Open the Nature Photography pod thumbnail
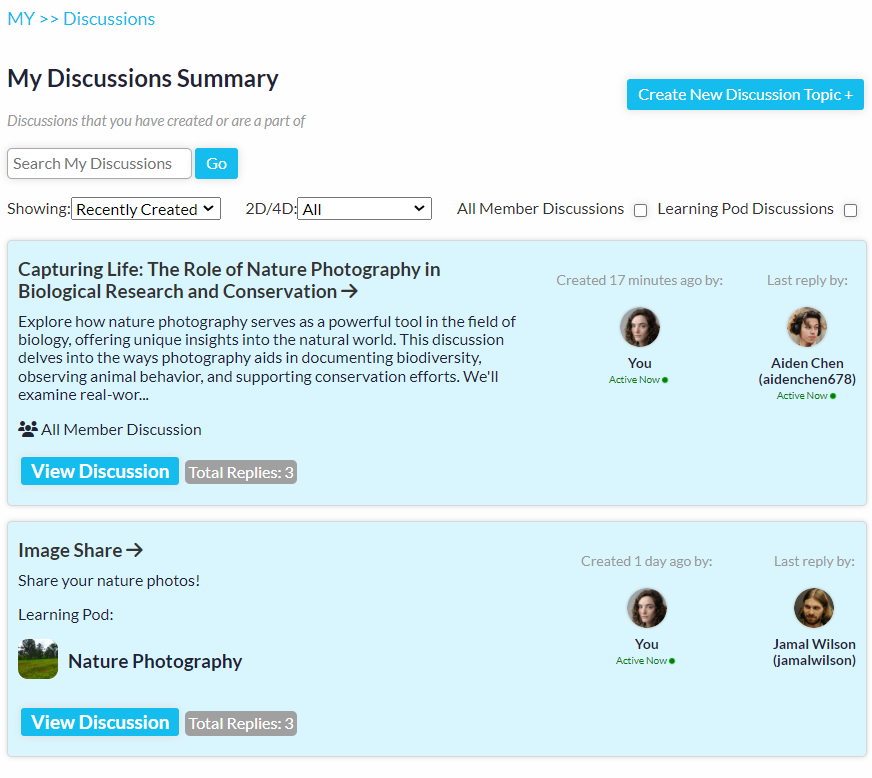The width and height of the screenshot is (872, 778). pyautogui.click(x=38, y=659)
